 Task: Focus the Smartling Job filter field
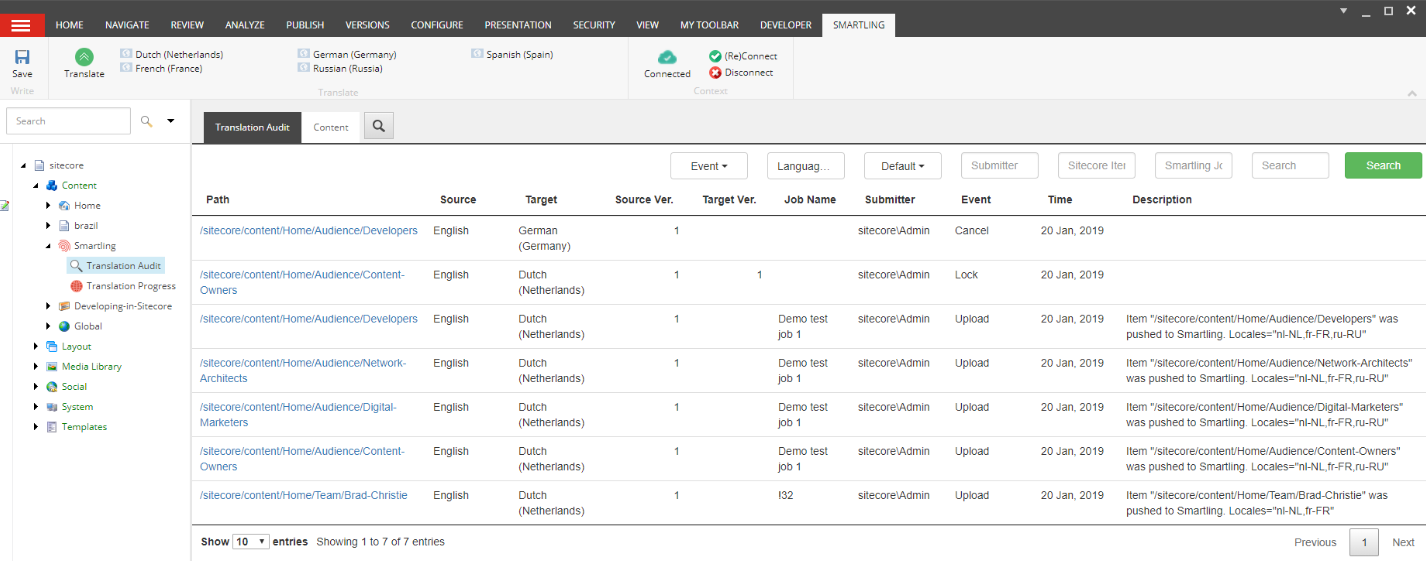pos(1194,166)
